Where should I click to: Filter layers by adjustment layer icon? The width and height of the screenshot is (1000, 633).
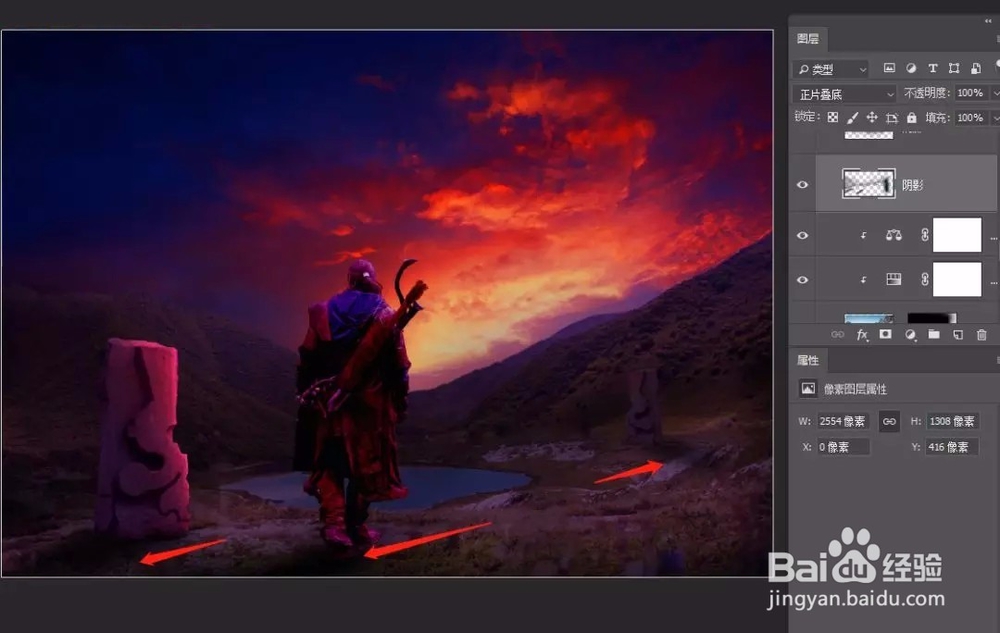pos(911,68)
